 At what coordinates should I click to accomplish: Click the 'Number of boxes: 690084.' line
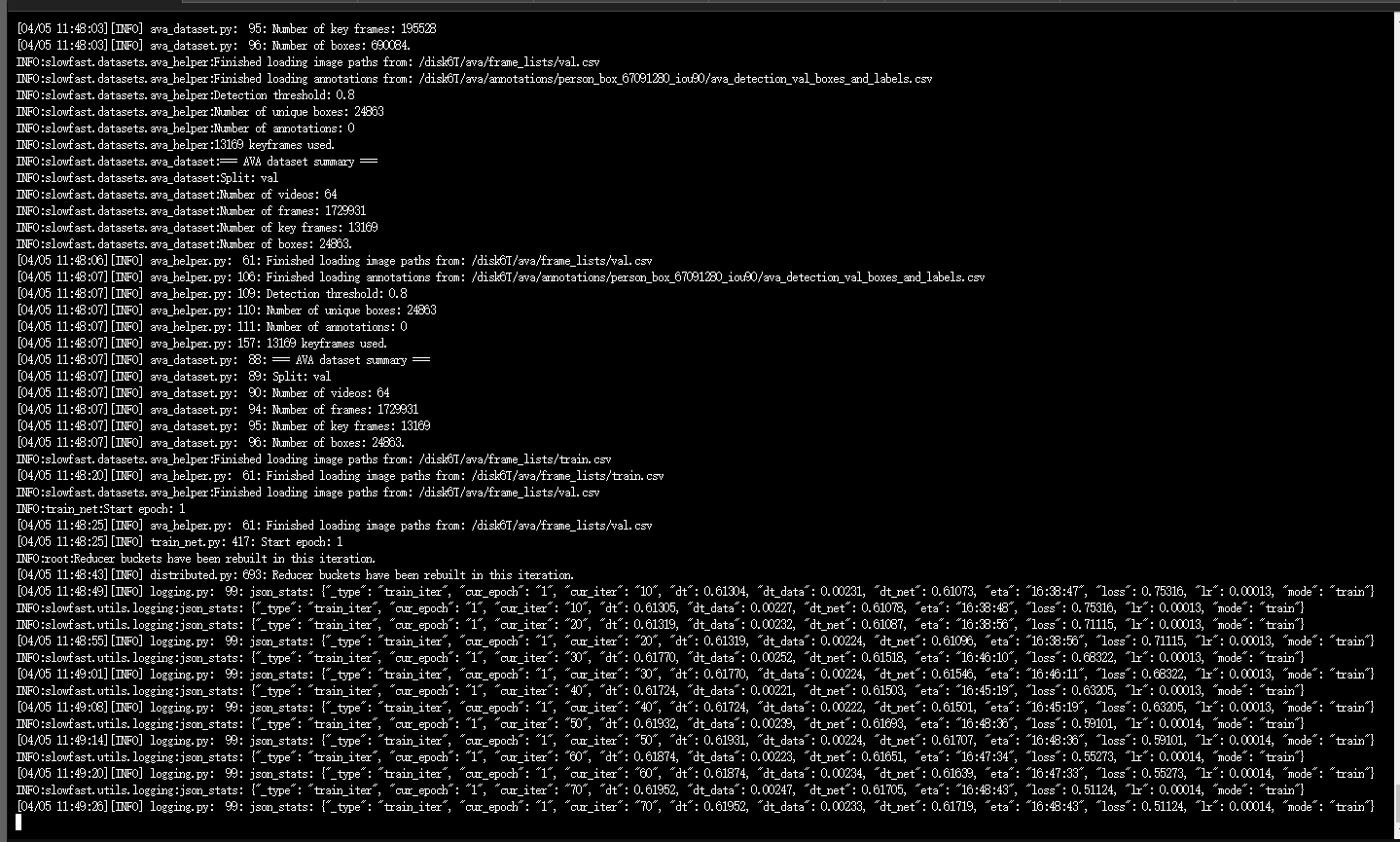(213, 46)
